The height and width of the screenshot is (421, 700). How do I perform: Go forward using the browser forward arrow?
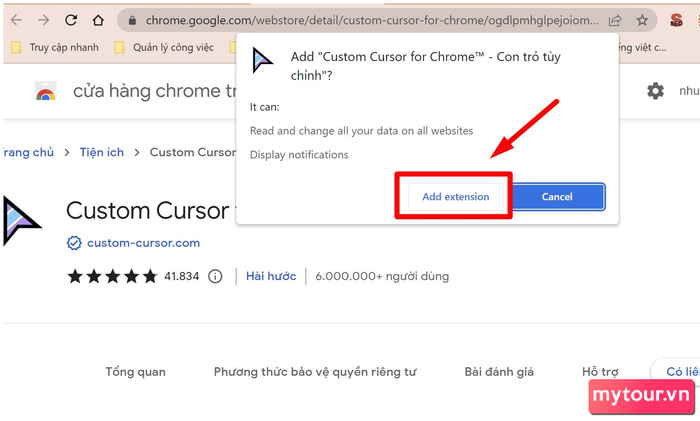pos(43,20)
